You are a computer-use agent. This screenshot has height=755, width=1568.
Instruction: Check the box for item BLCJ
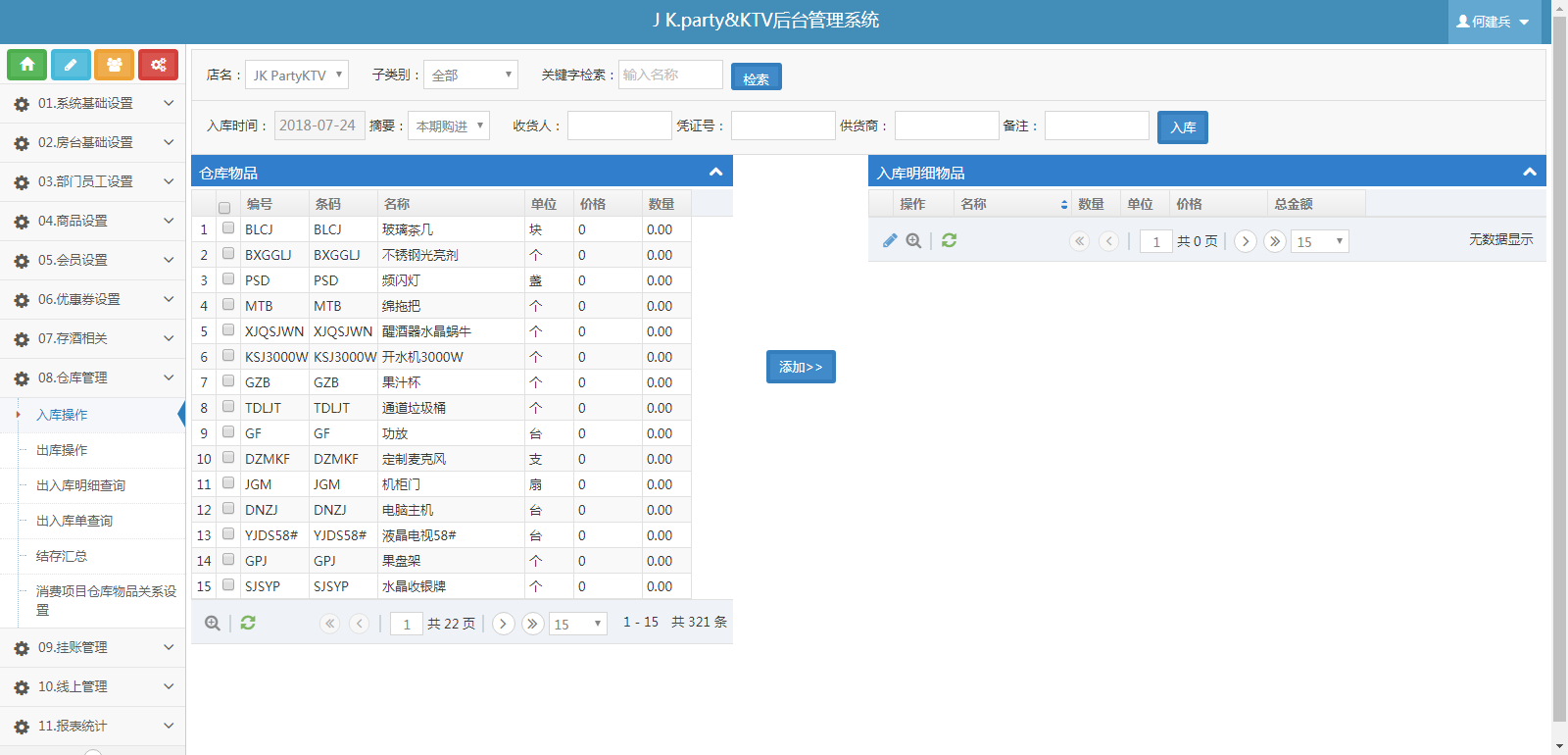228,228
